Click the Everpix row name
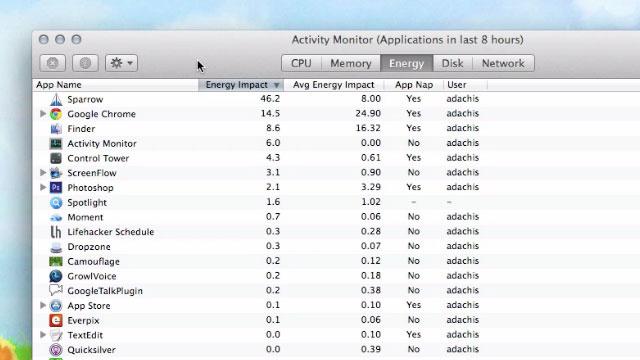 click(83, 320)
